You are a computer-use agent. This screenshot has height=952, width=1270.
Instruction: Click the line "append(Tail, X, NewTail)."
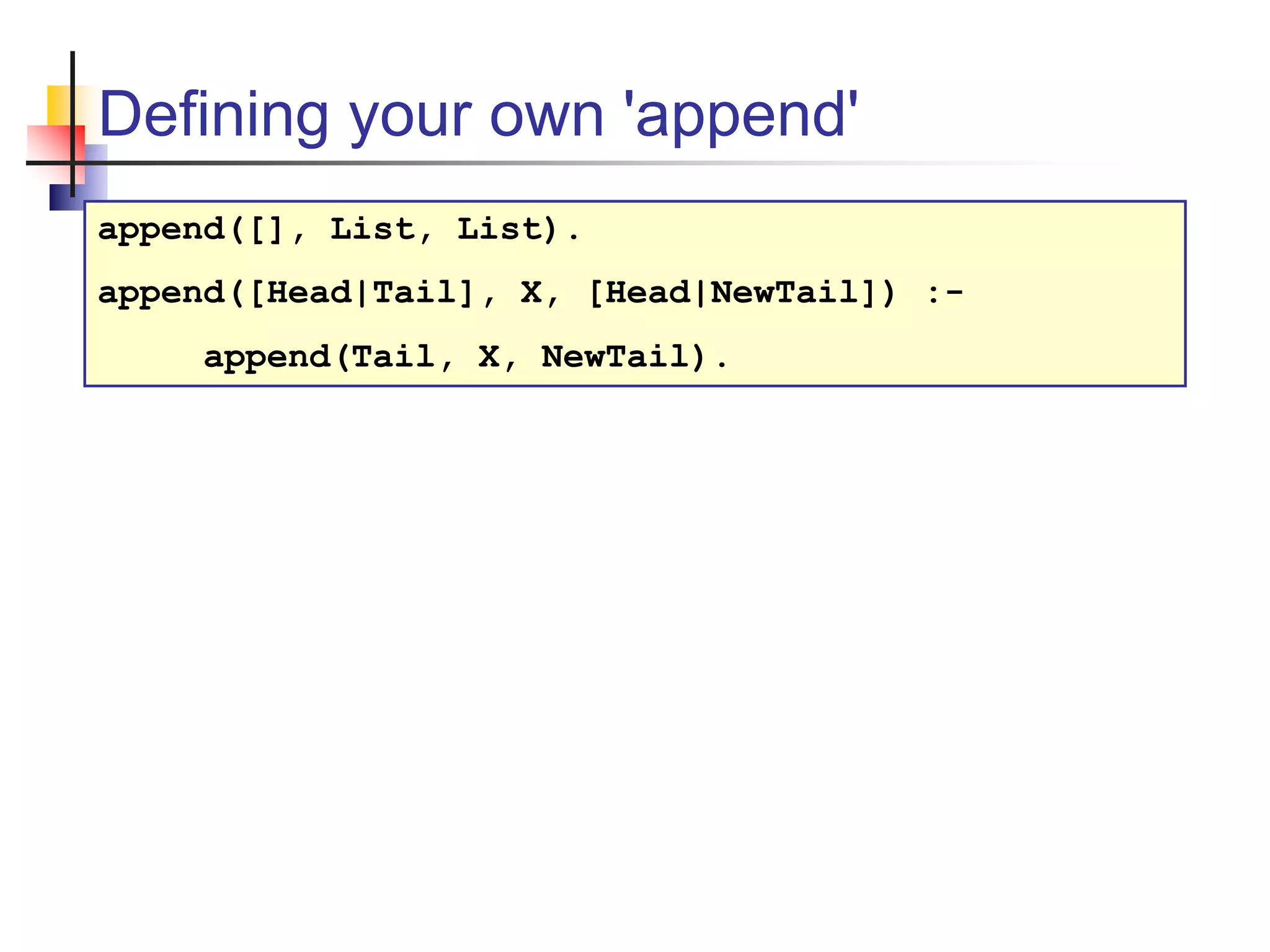[466, 358]
